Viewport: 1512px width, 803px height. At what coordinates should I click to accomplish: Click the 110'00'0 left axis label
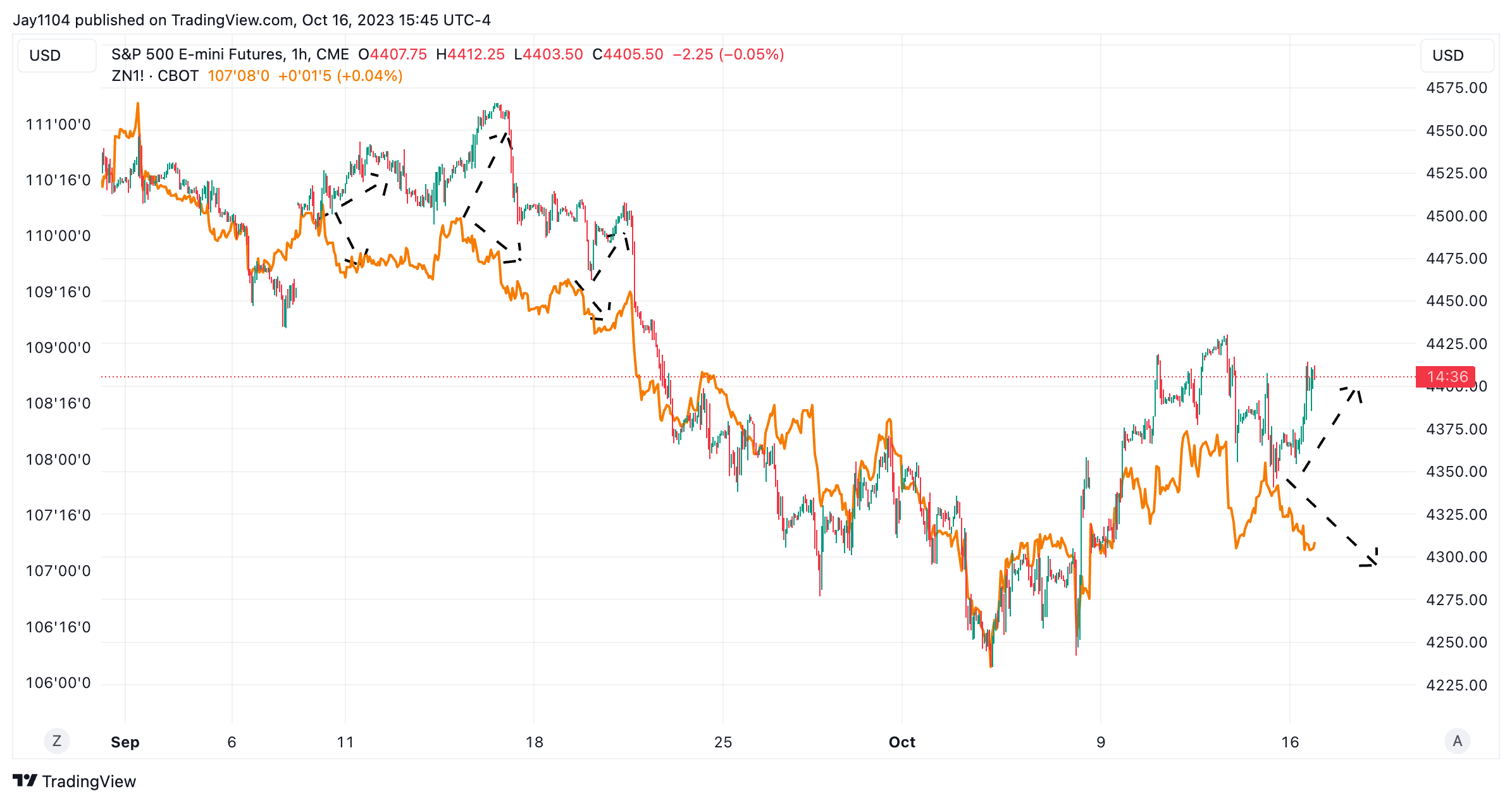click(x=58, y=236)
